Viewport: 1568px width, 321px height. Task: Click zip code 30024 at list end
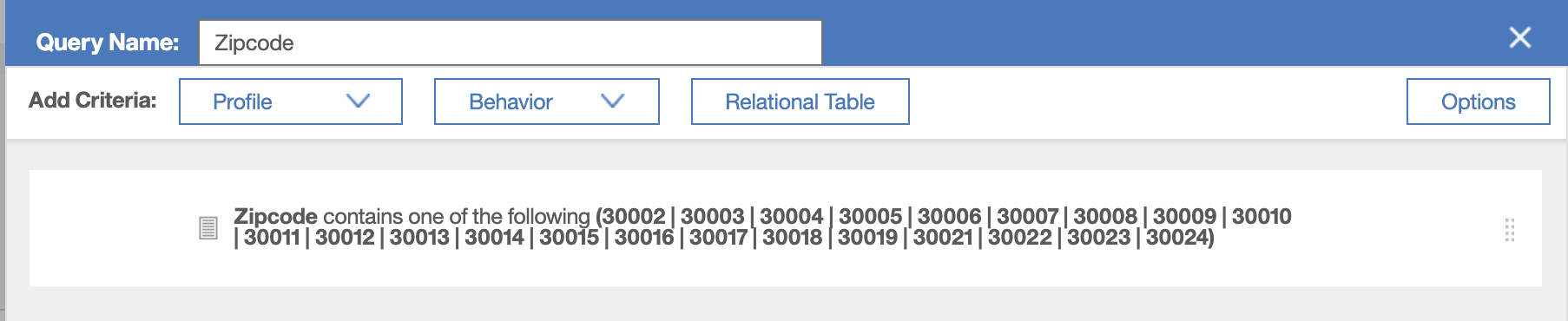(x=1176, y=237)
